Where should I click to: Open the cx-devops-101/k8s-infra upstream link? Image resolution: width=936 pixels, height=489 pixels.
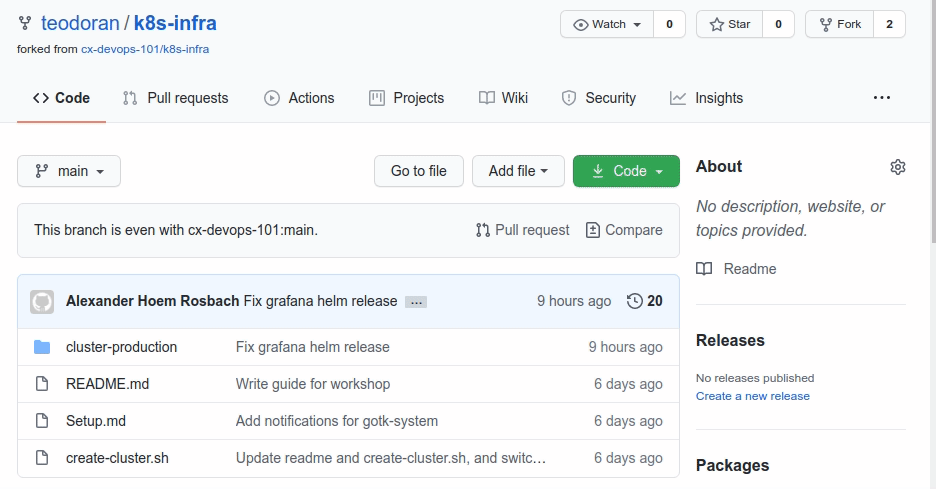pos(145,49)
